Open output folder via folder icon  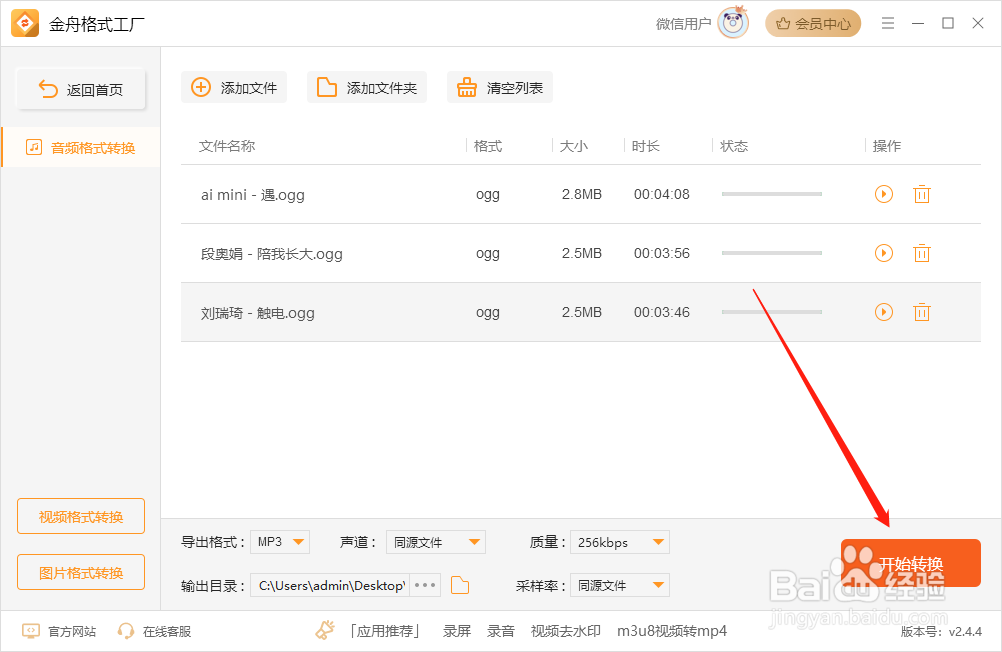(x=459, y=585)
